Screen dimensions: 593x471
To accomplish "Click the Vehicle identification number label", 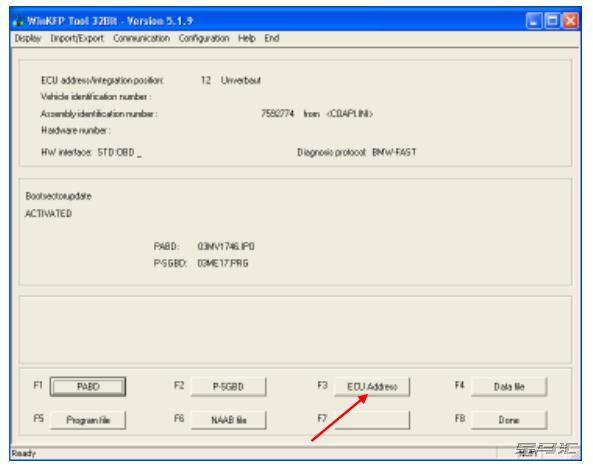I will click(x=96, y=97).
